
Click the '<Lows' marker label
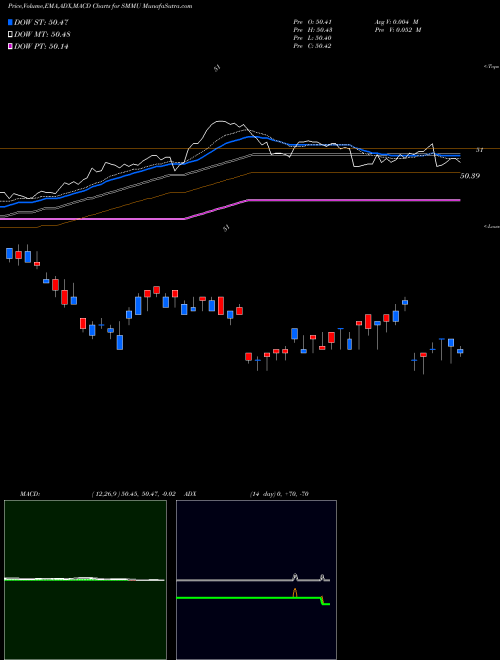492,226
